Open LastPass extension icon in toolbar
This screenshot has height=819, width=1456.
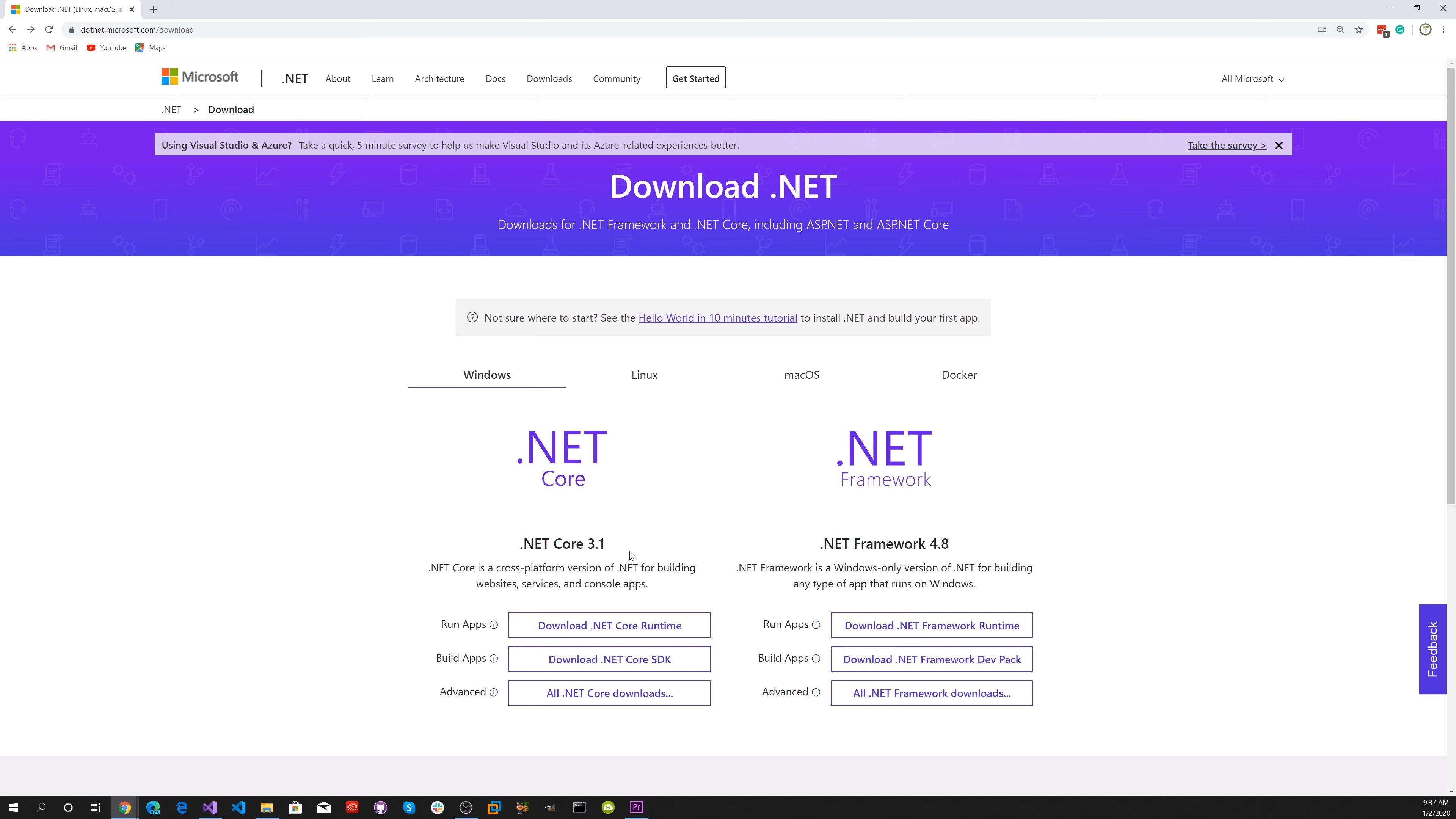tap(1382, 30)
